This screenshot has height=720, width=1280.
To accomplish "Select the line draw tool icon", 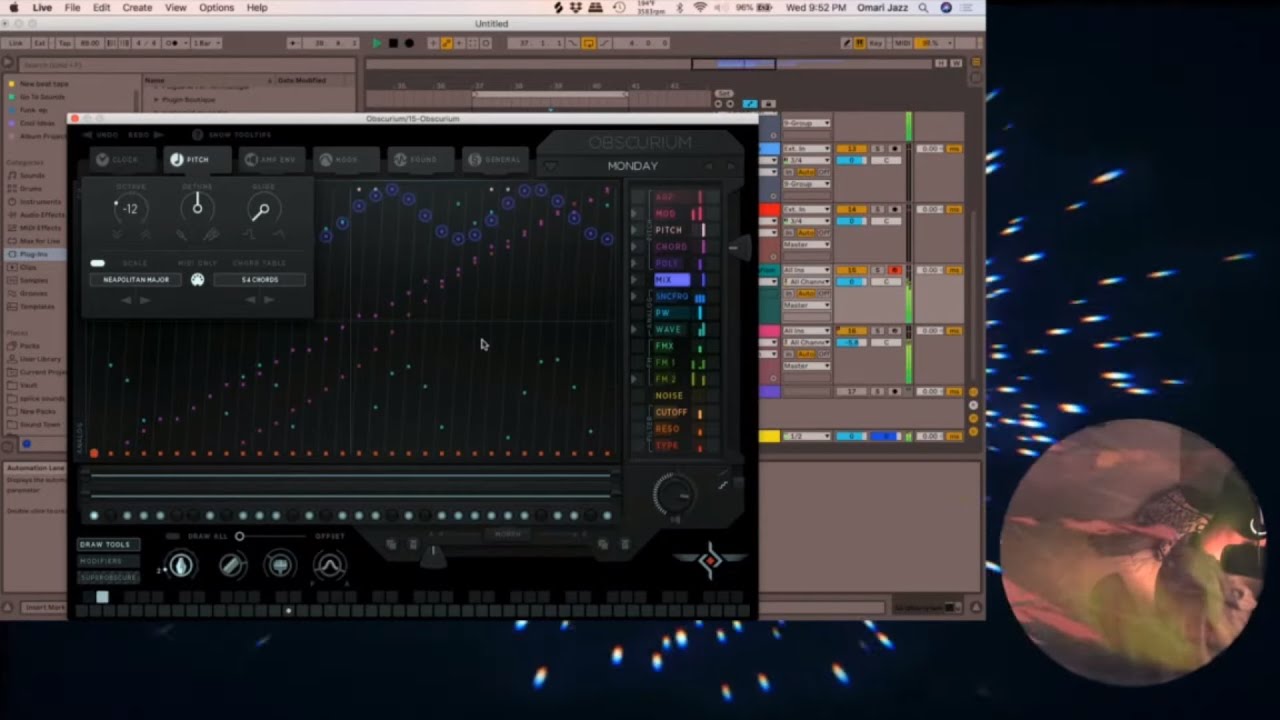I will (x=231, y=566).
